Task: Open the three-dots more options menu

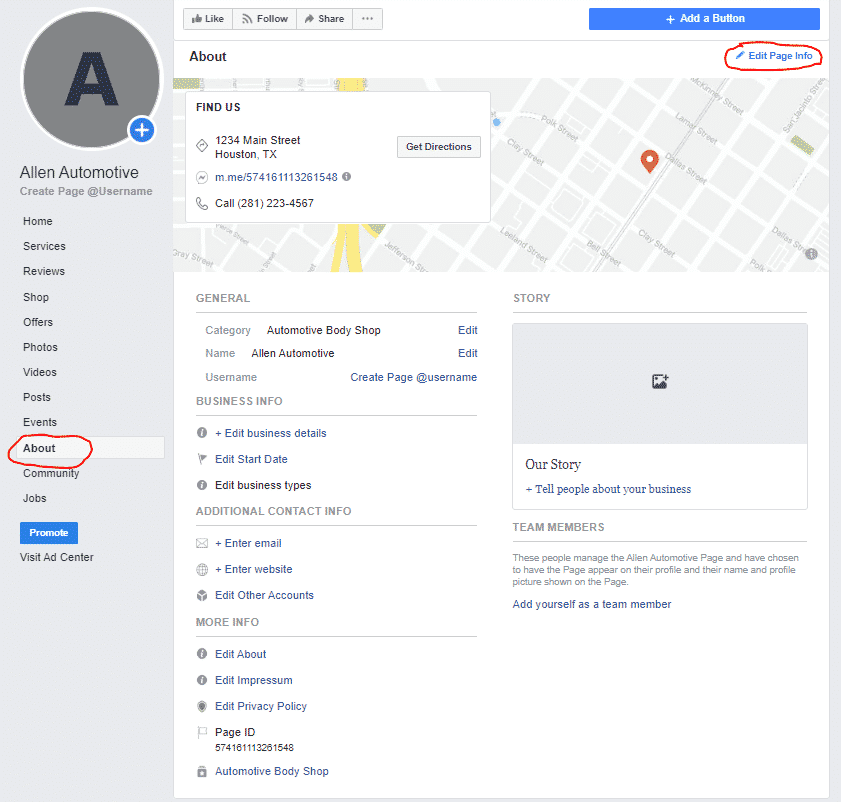Action: [367, 19]
